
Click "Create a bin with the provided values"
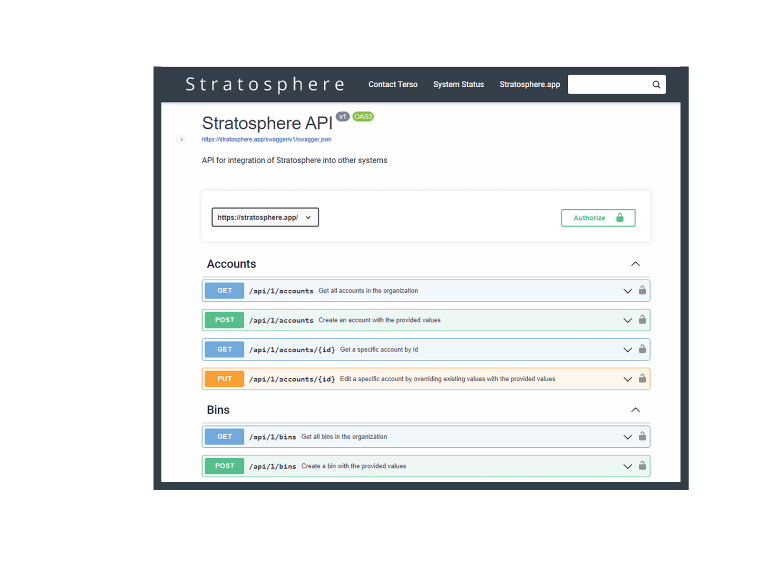point(354,466)
